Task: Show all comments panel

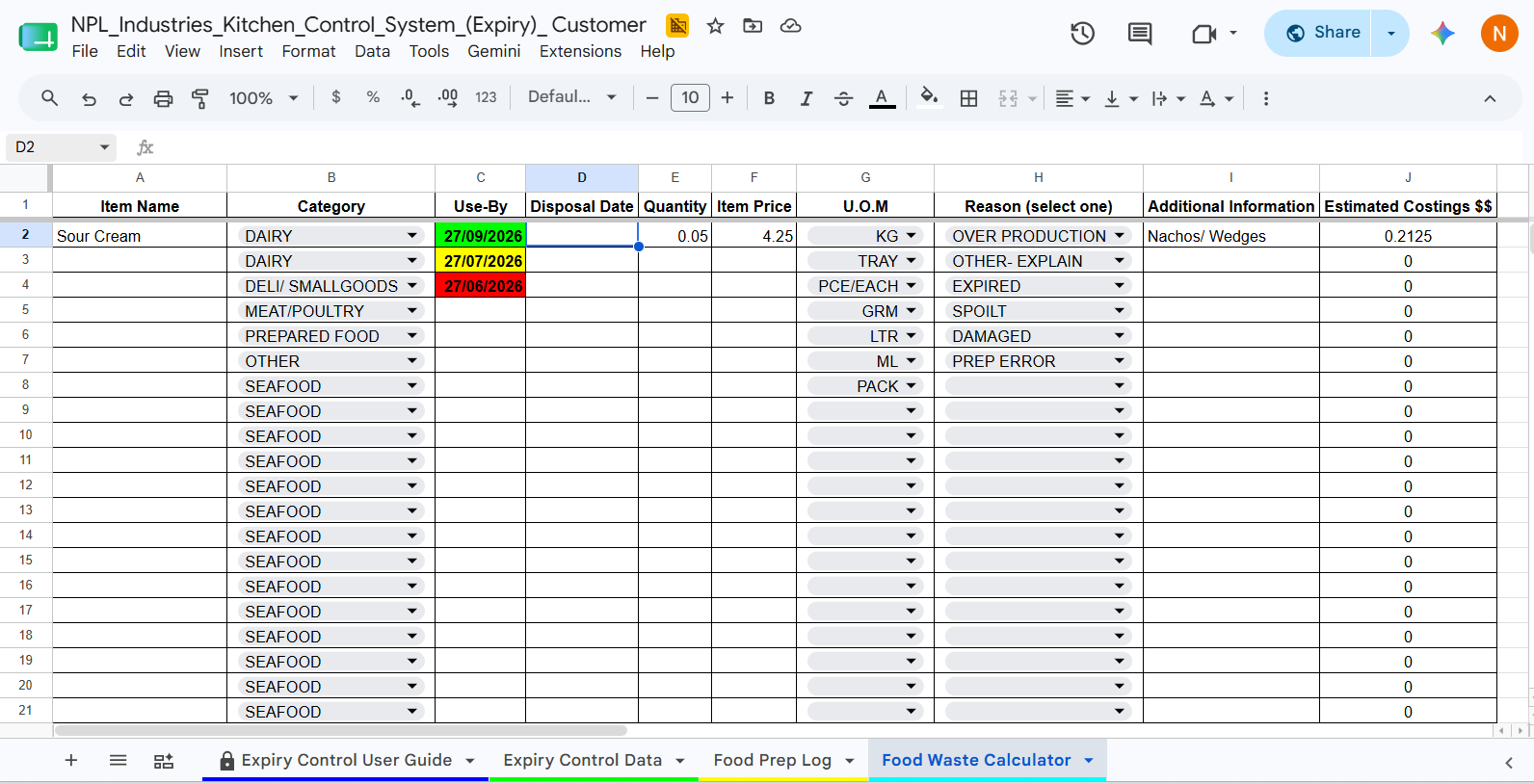Action: click(1140, 34)
